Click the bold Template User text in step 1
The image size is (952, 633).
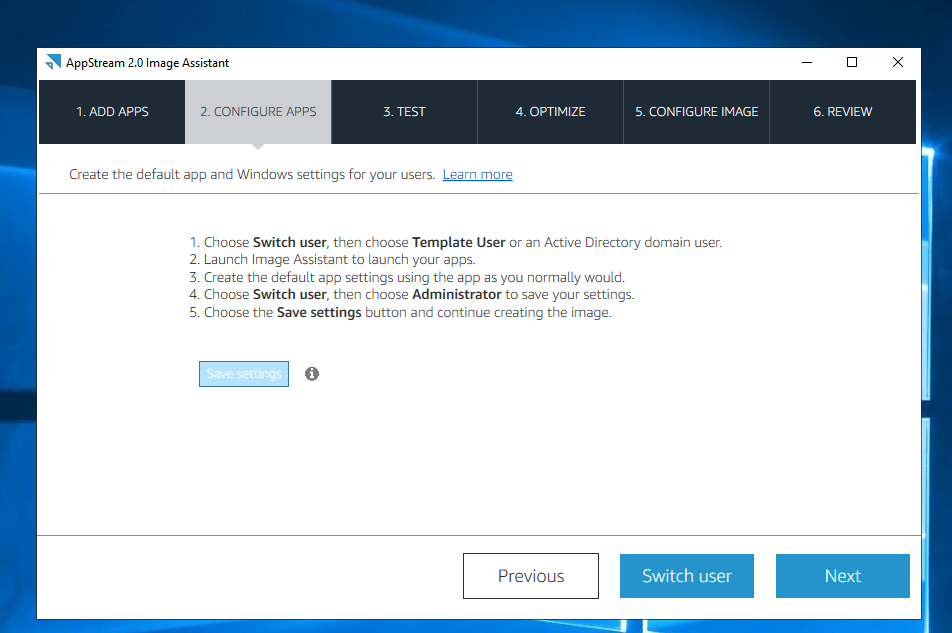[x=458, y=242]
